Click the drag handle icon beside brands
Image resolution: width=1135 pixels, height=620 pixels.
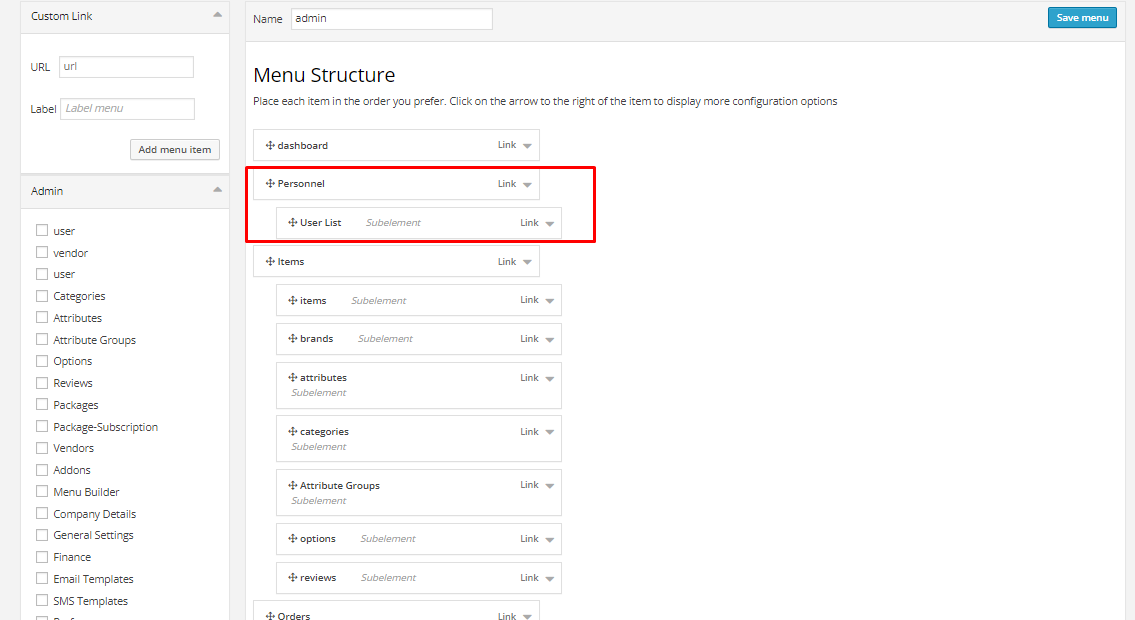(x=292, y=339)
